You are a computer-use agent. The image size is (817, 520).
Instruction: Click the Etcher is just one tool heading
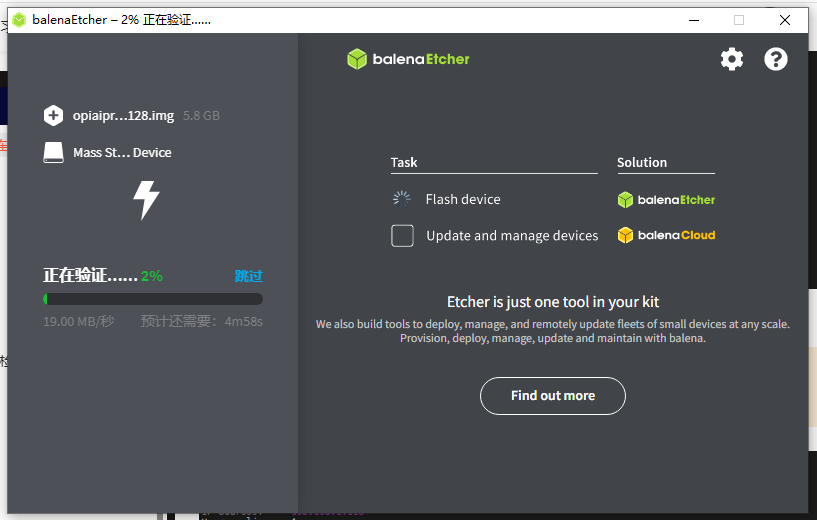pos(553,302)
